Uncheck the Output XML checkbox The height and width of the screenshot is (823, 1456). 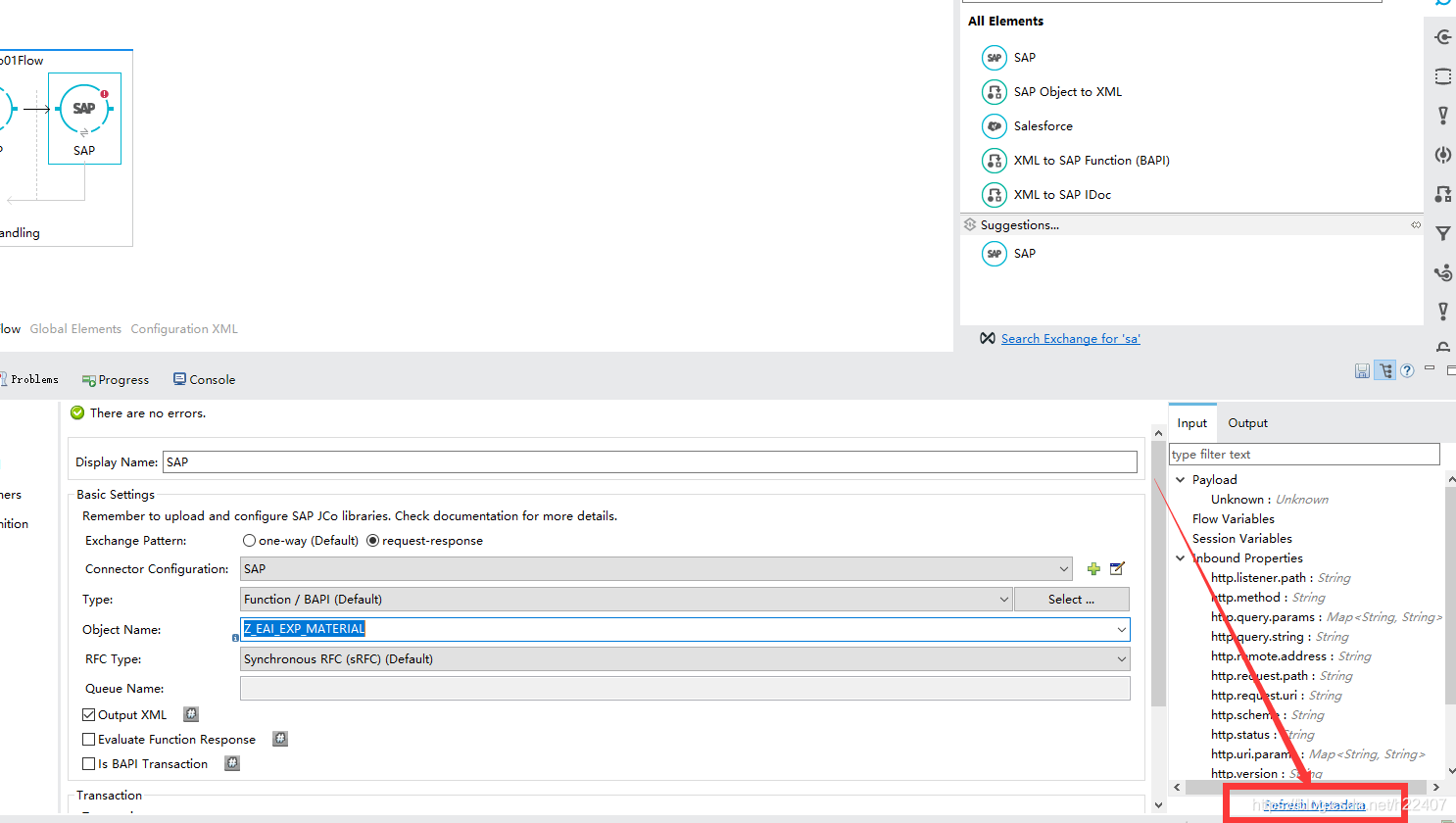(x=89, y=715)
